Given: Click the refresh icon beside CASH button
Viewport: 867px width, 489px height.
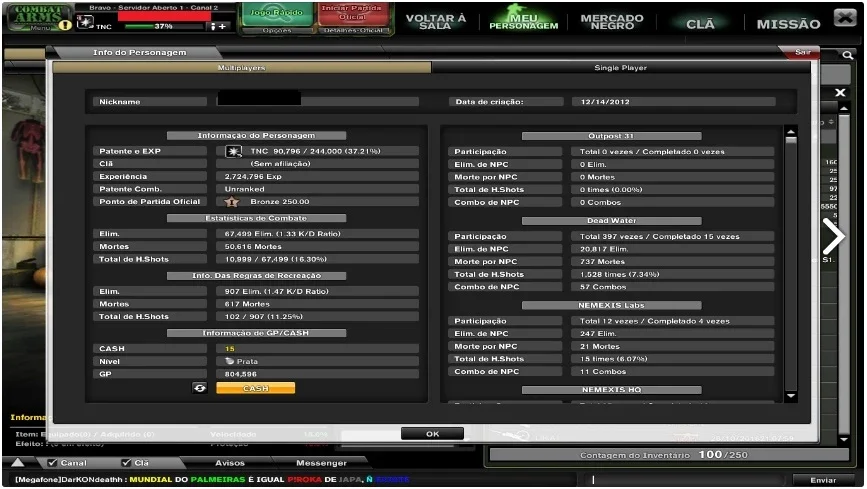Looking at the screenshot, I should click(200, 388).
